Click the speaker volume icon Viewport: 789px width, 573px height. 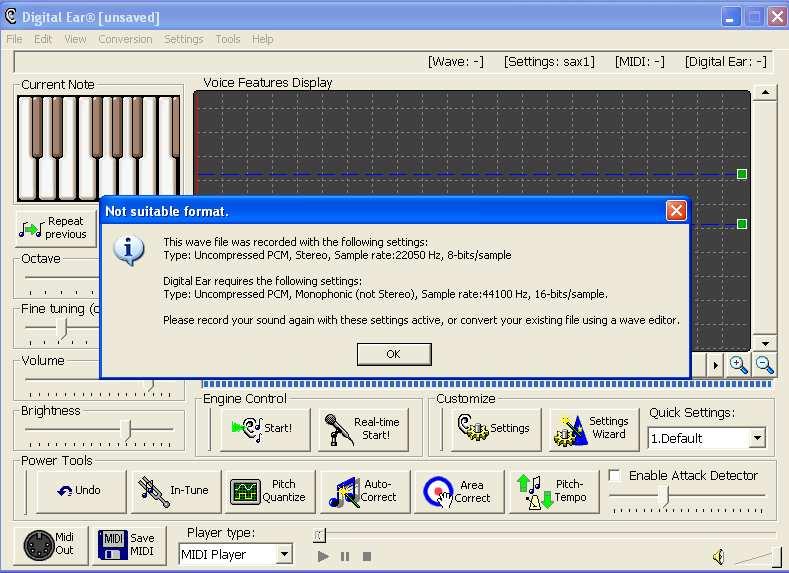(719, 556)
